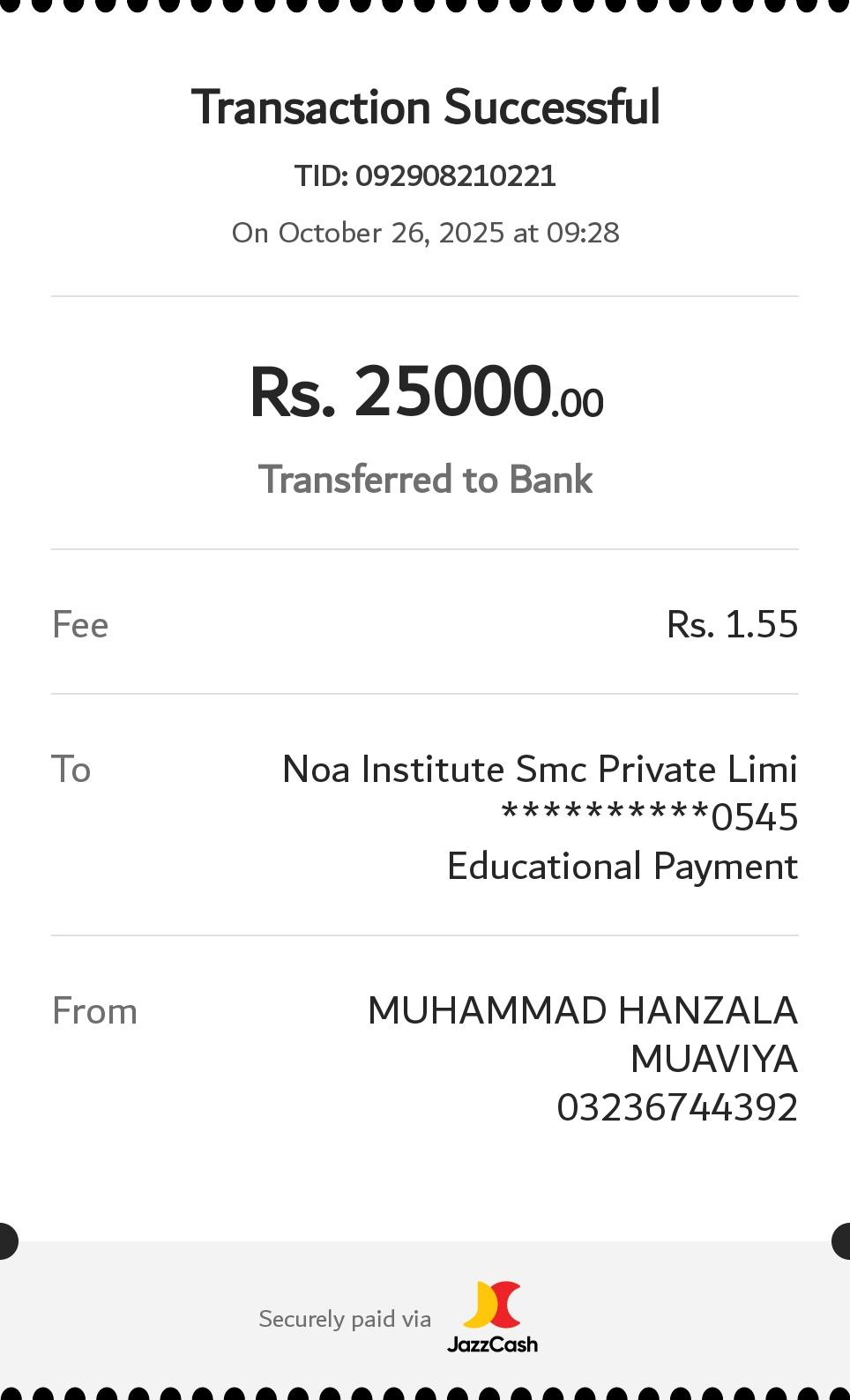Click the Fee label
This screenshot has width=850, height=1400.
coord(80,625)
